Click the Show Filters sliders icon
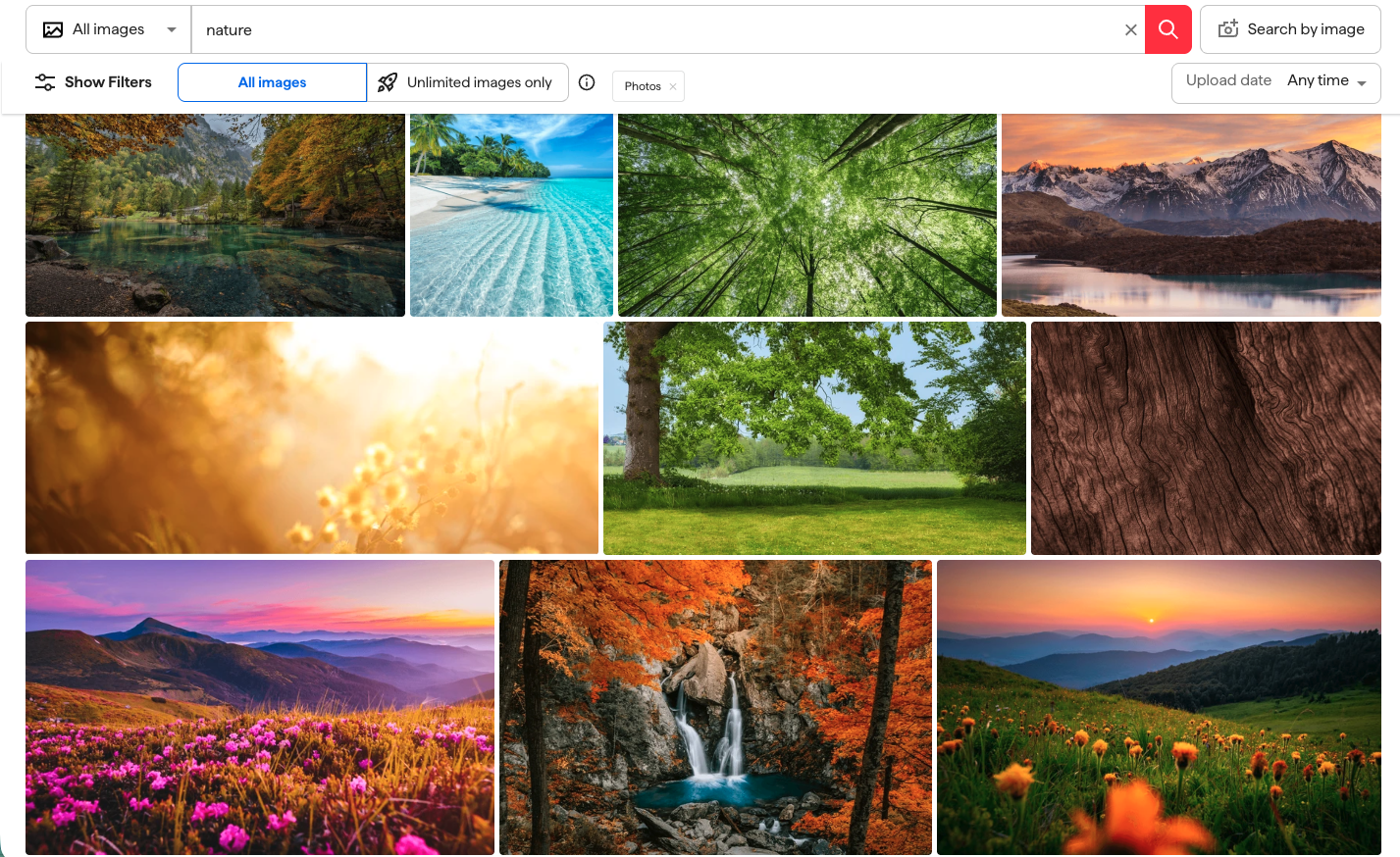Image resolution: width=1400 pixels, height=857 pixels. [45, 82]
